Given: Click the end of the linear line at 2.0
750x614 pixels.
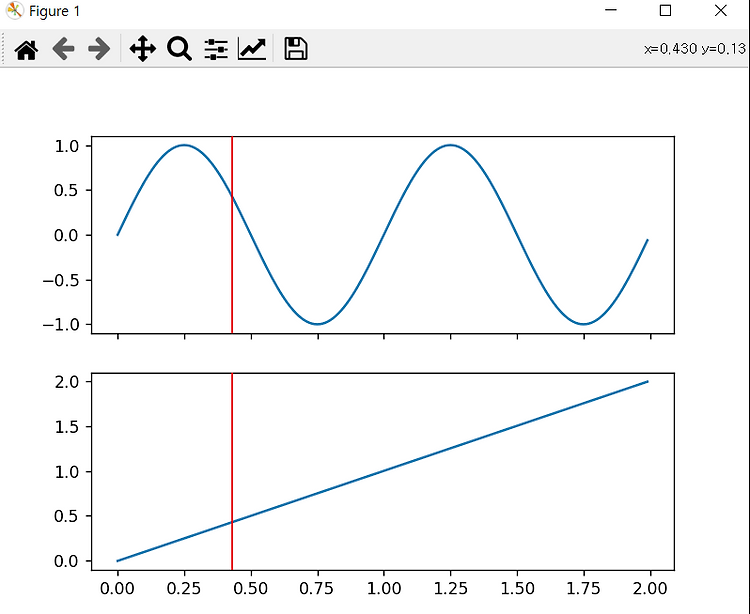Looking at the screenshot, I should pyautogui.click(x=647, y=382).
